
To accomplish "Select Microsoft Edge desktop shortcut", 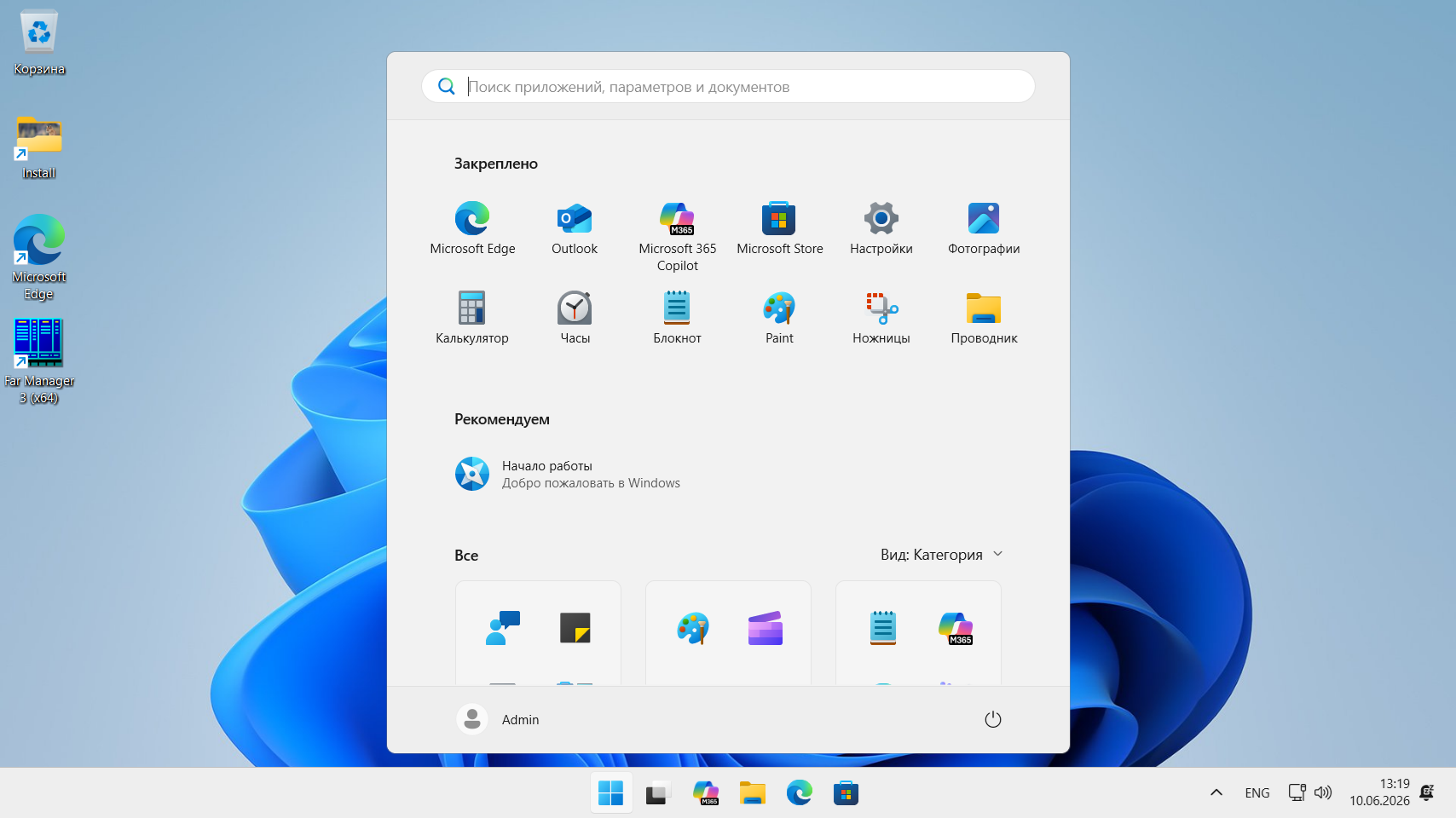I will pyautogui.click(x=39, y=257).
